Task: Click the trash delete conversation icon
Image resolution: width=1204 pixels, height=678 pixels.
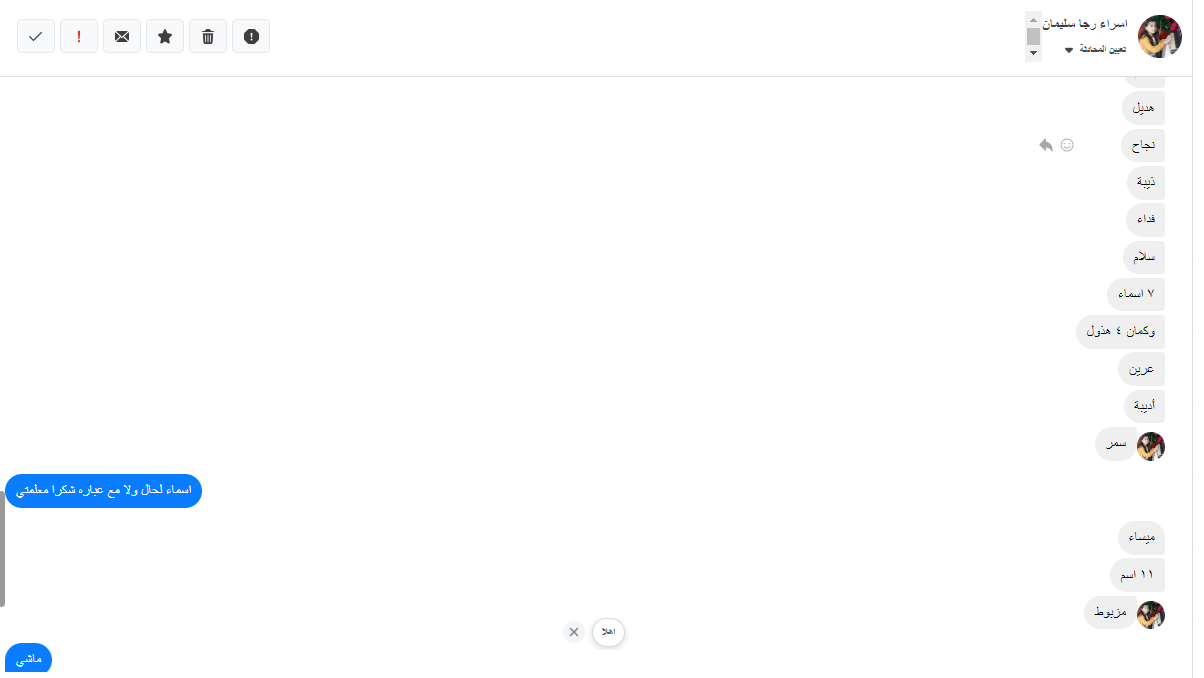Action: click(208, 36)
